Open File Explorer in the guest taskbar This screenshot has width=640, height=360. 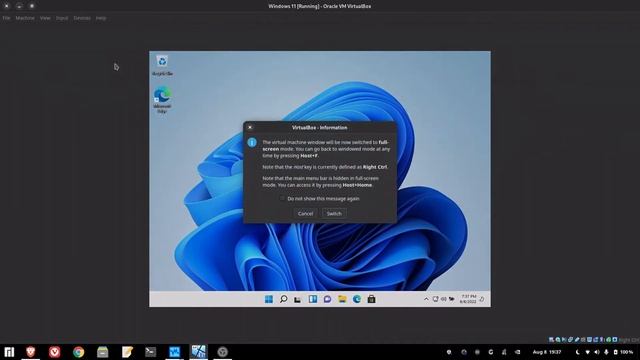(x=342, y=299)
